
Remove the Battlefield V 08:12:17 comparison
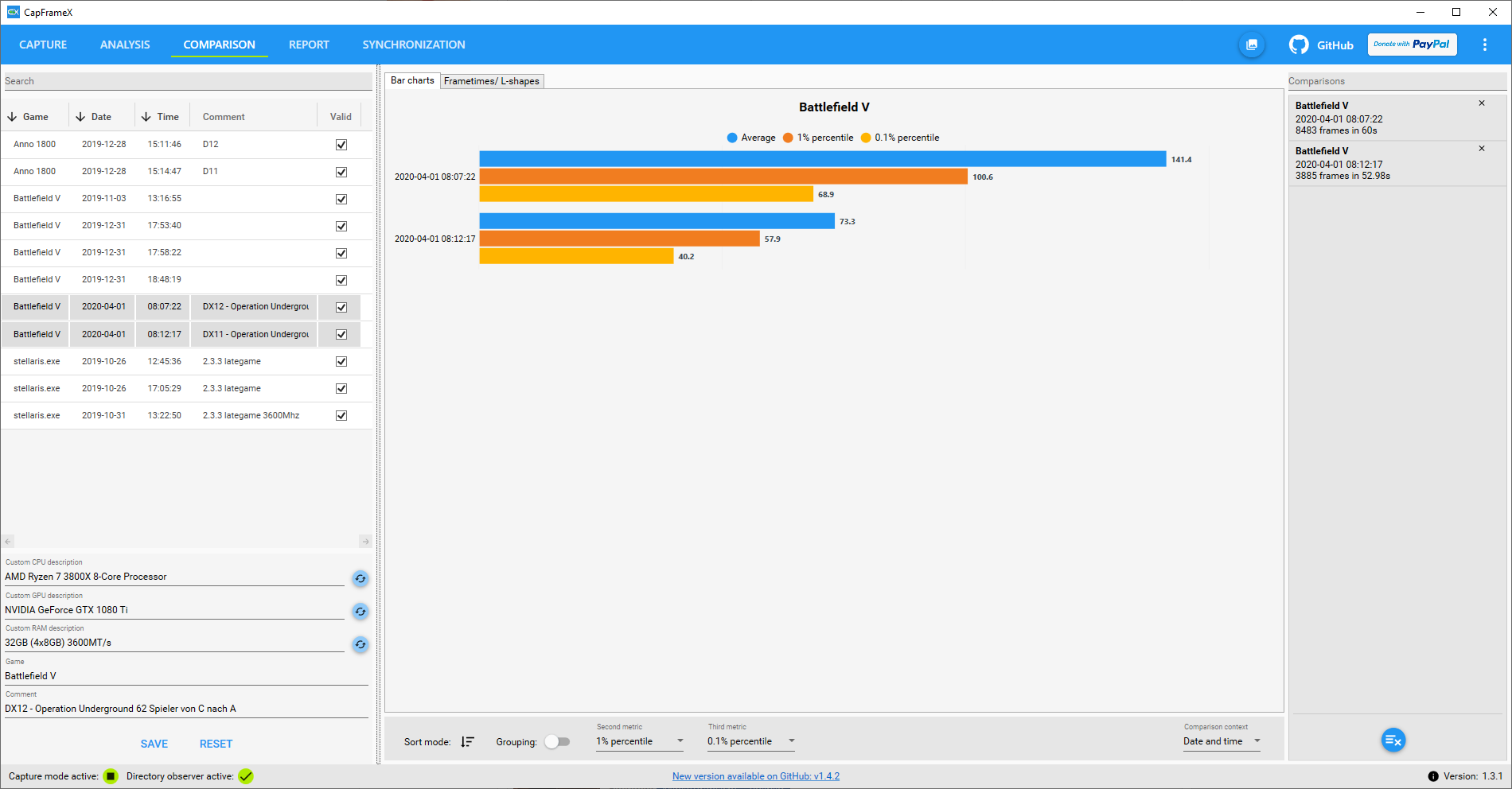[x=1482, y=149]
